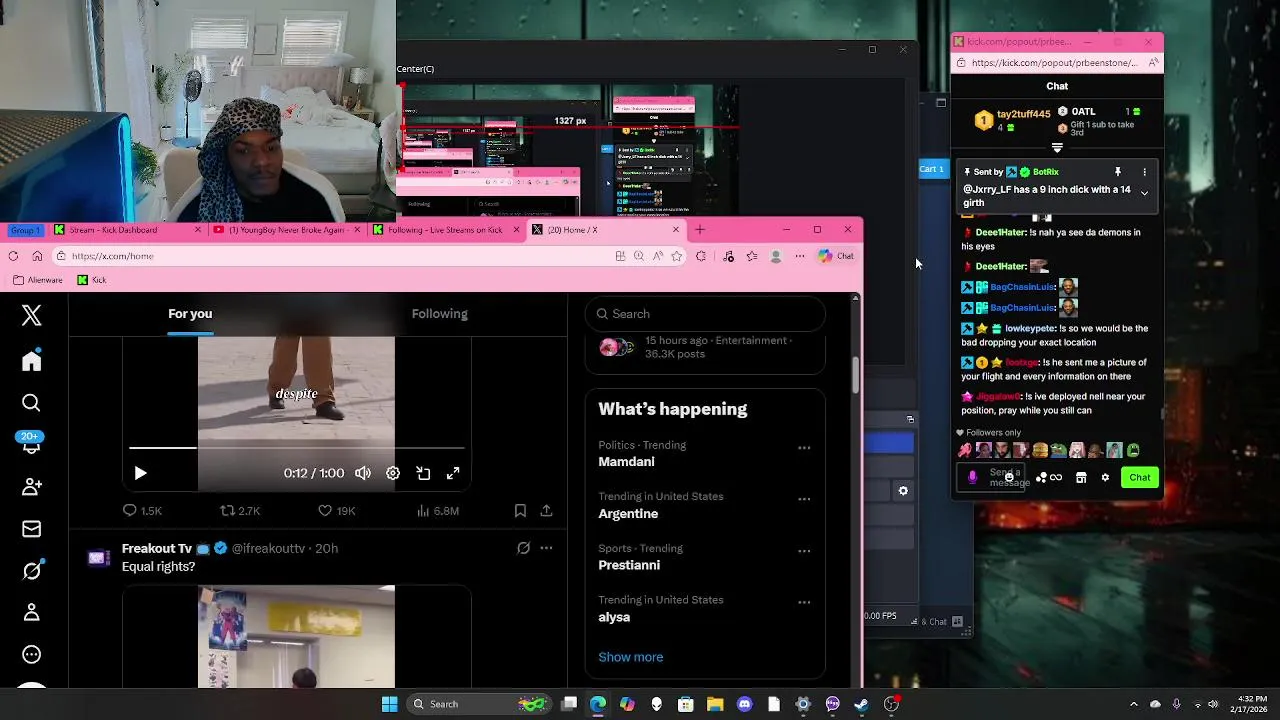Screen dimensions: 1280x720
Task: Send message with green Chat button
Action: tap(1140, 478)
